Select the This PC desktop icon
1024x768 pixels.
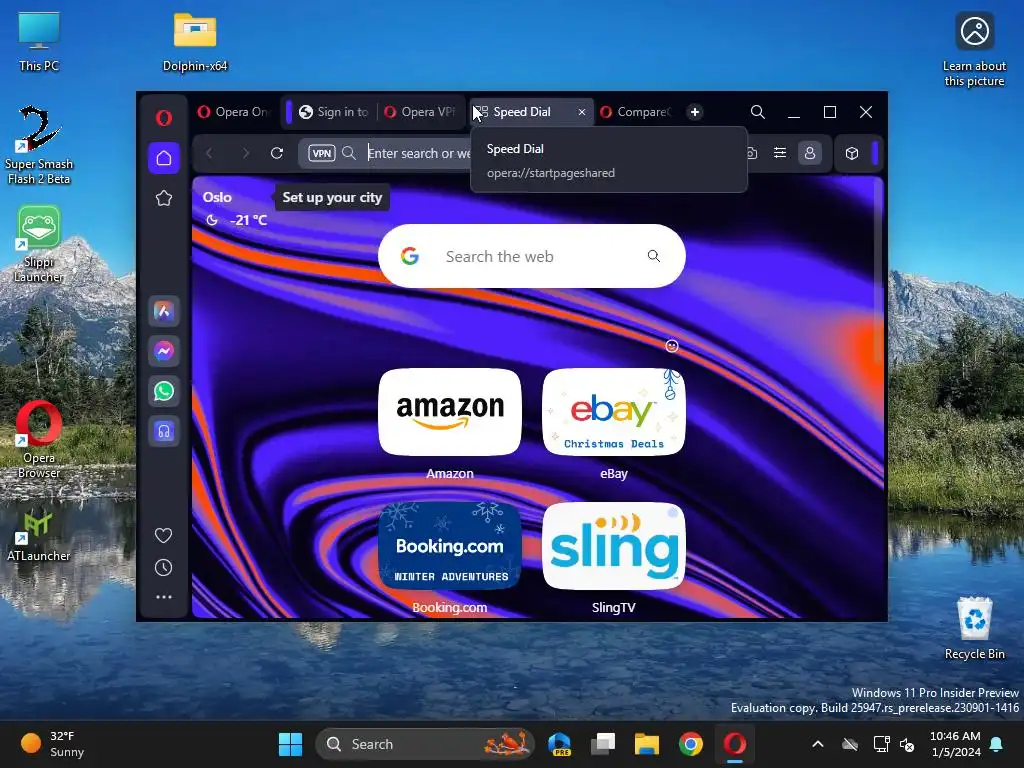pyautogui.click(x=39, y=42)
